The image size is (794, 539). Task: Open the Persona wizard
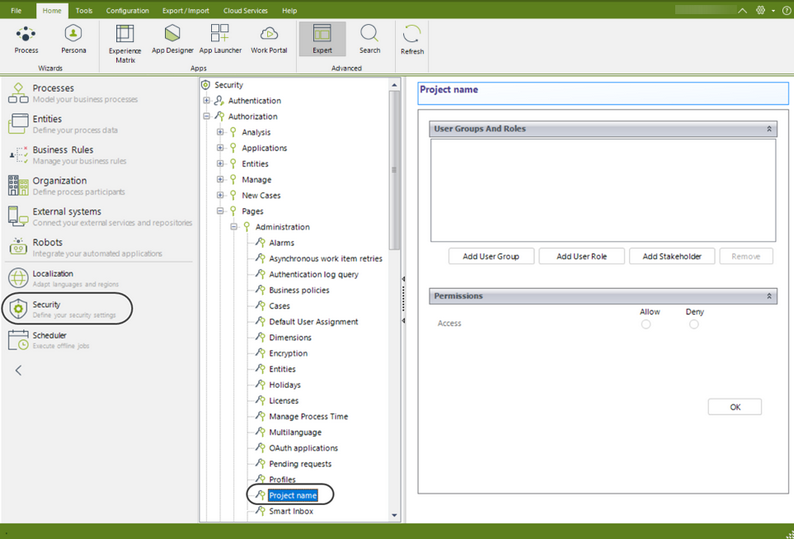[x=73, y=40]
